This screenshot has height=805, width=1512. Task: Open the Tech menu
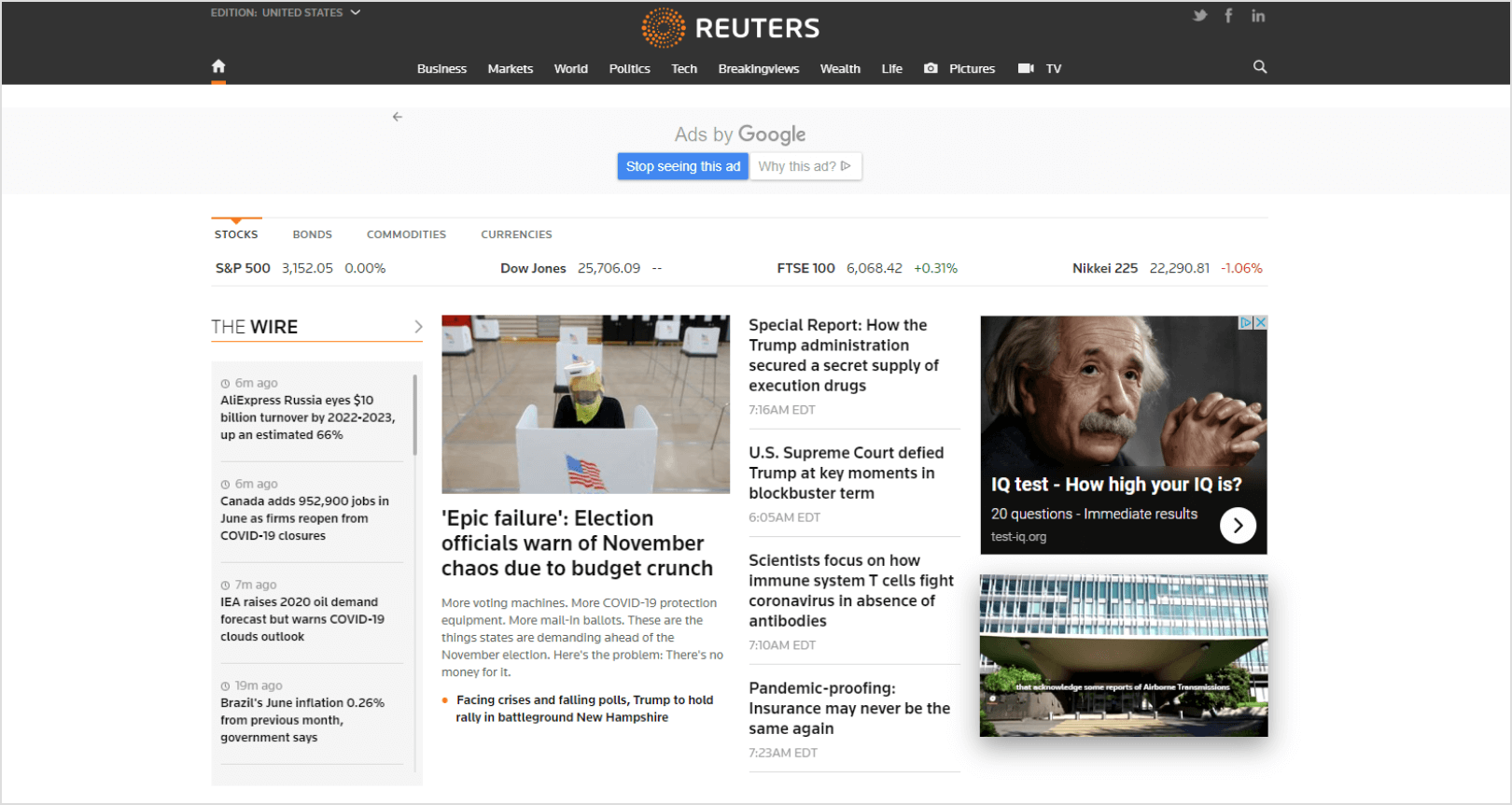click(684, 69)
